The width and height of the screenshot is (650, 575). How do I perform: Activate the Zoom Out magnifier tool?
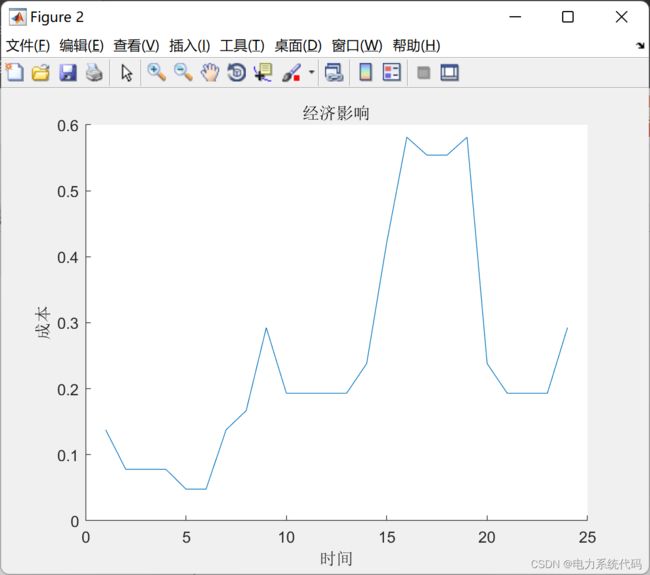pyautogui.click(x=183, y=73)
